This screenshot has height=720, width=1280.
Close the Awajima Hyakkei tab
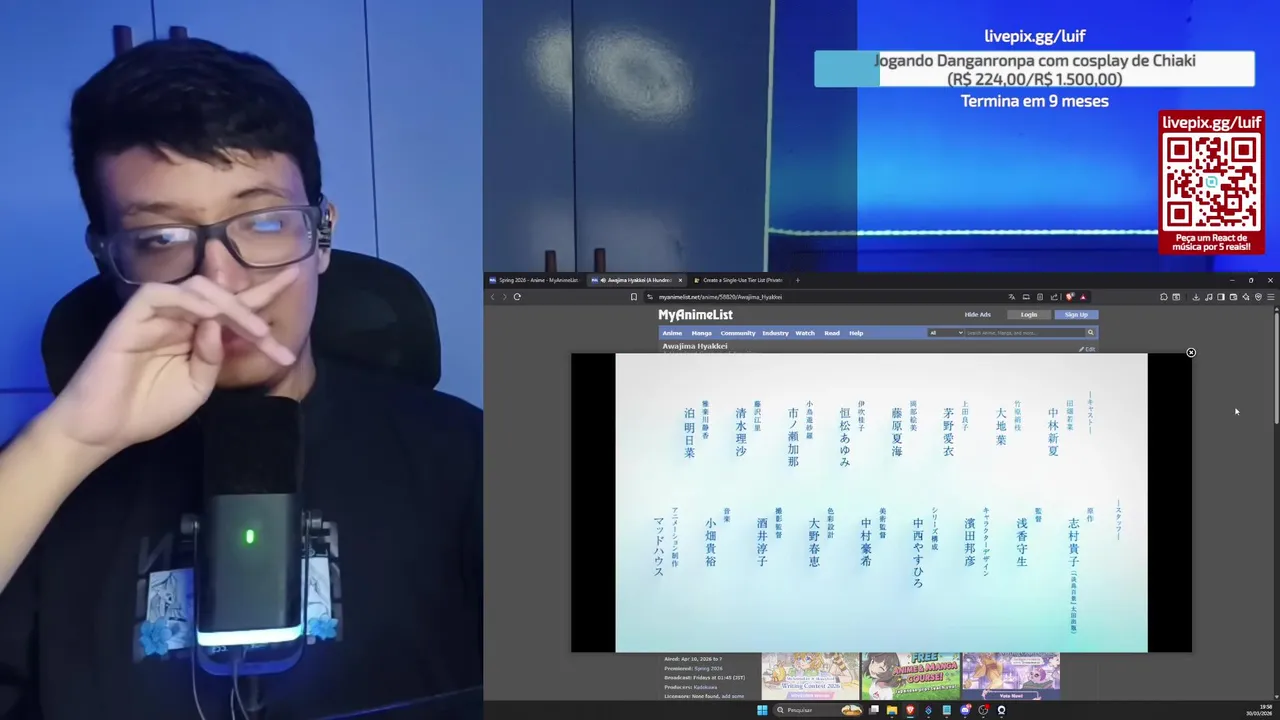click(680, 280)
